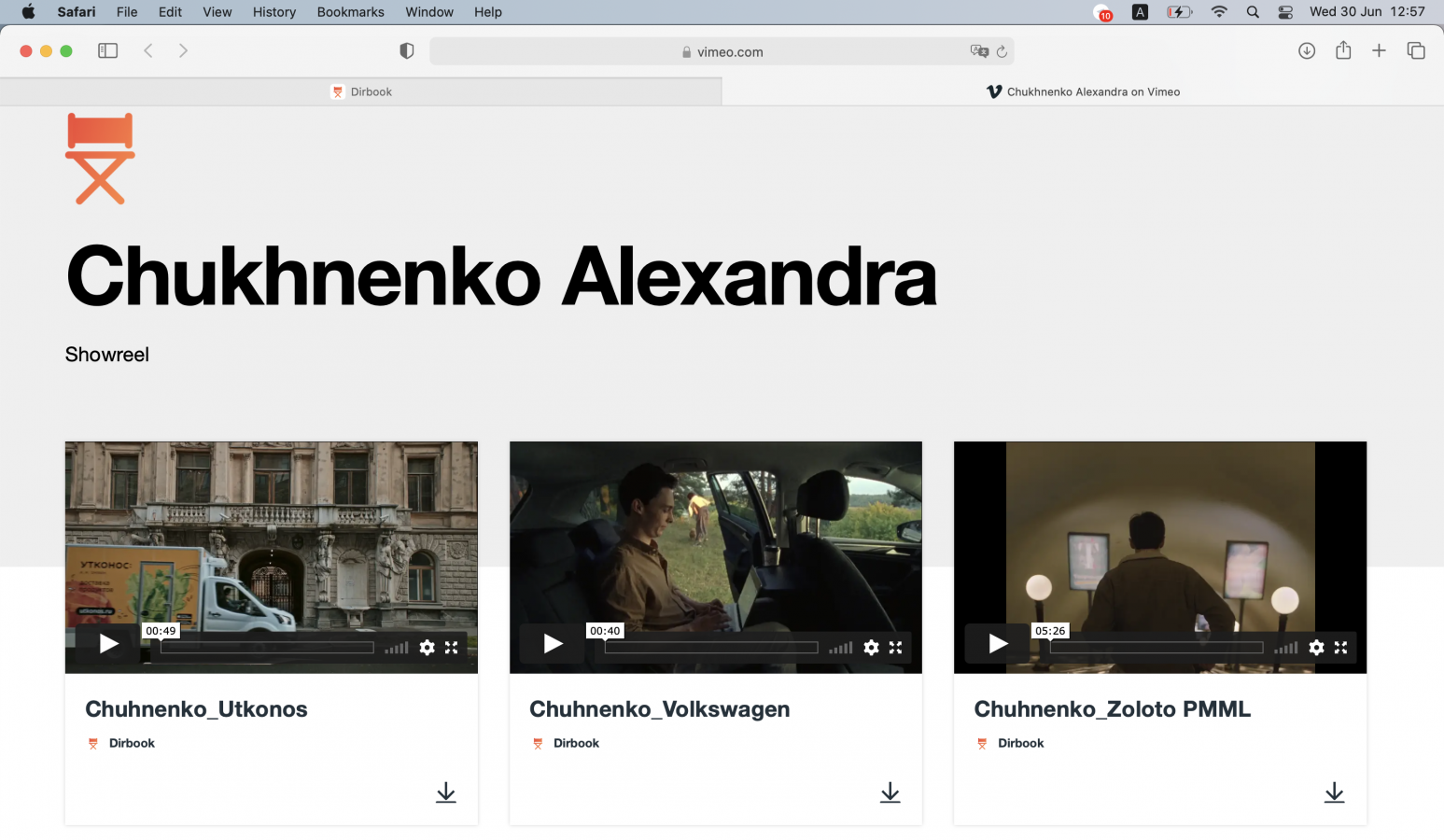Click the Chuhnenko_Zoloto PMML title
Viewport: 1444px width, 840px height.
coord(1113,709)
